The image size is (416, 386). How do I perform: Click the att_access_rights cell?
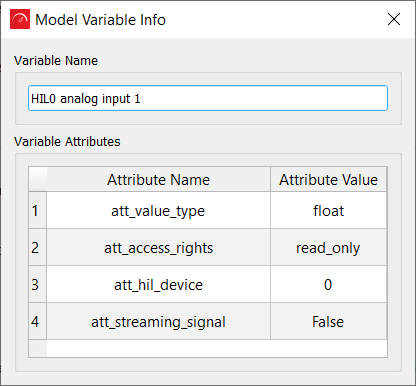(x=159, y=247)
